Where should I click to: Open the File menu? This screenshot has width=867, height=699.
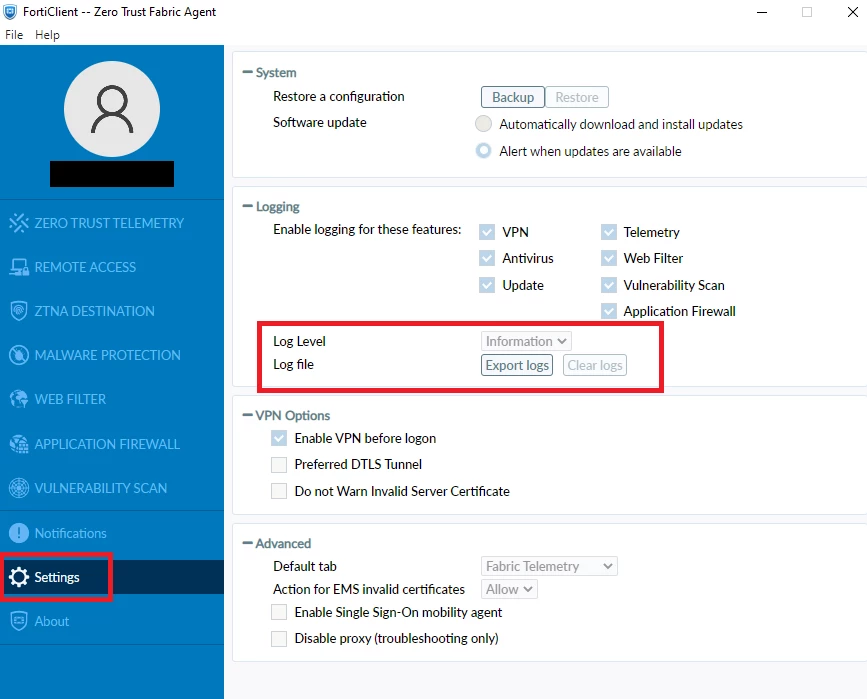pyautogui.click(x=14, y=35)
